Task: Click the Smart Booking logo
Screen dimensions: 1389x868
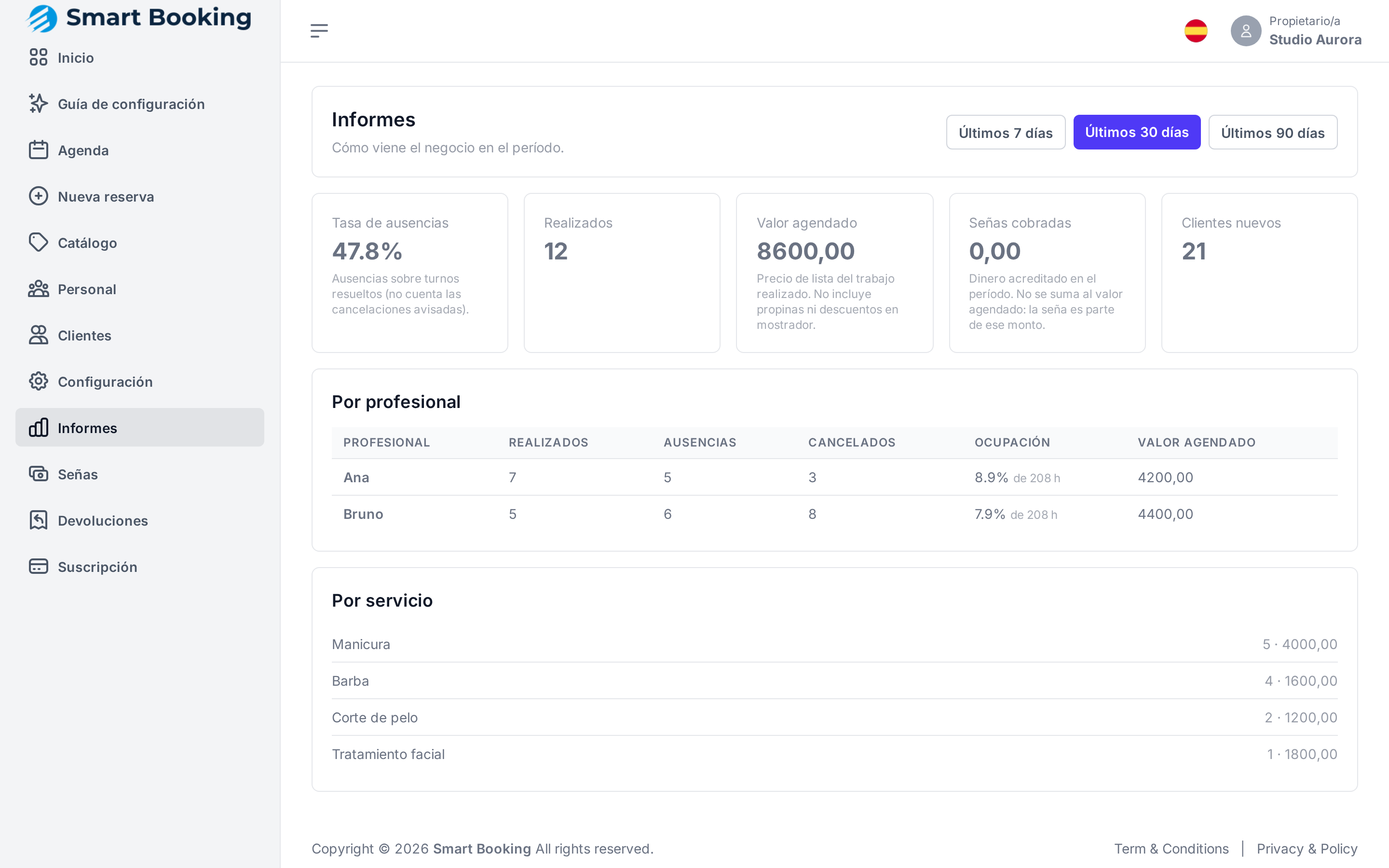Action: (139, 18)
